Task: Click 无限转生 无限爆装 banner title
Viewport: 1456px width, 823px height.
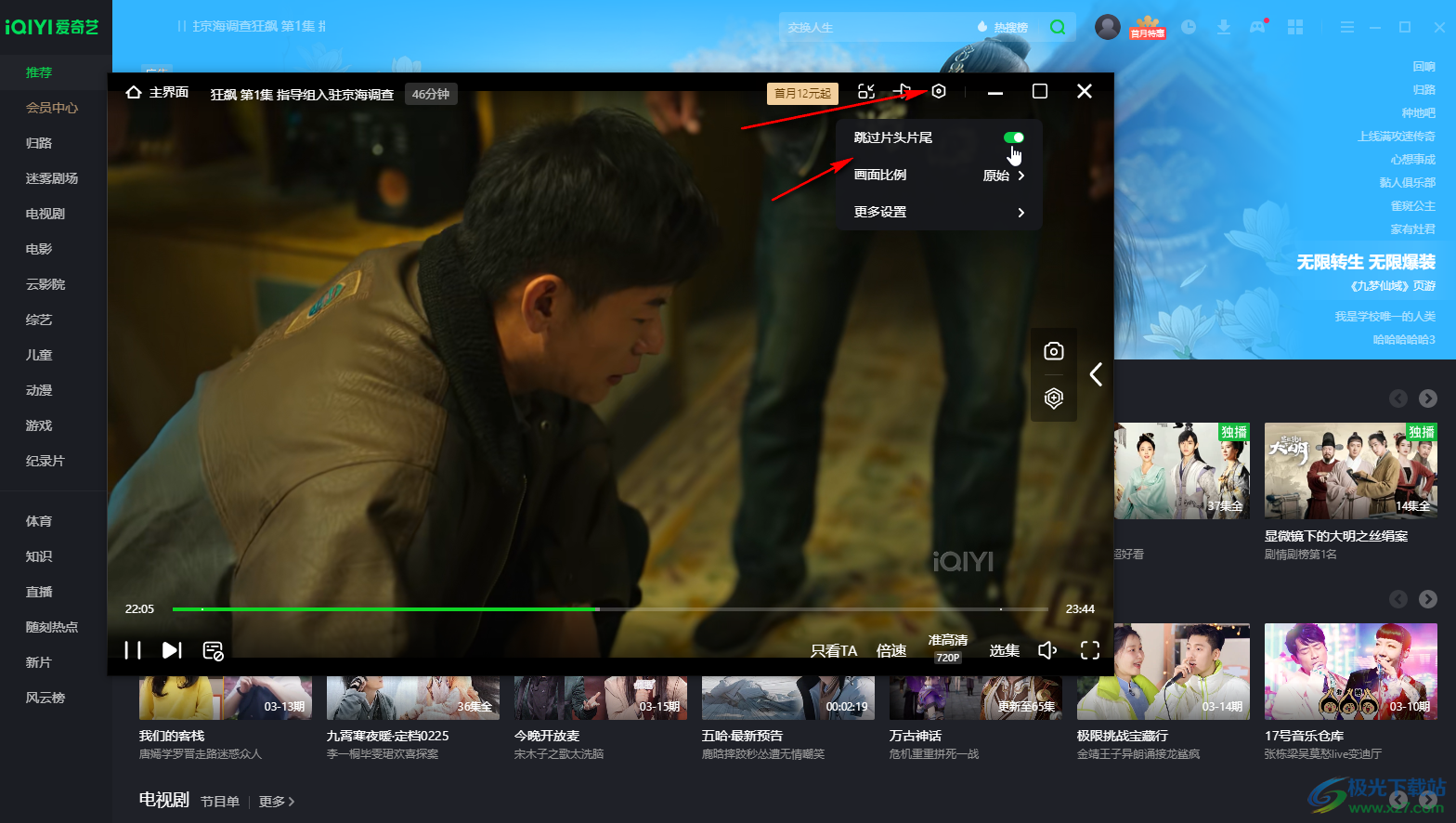Action: click(x=1366, y=262)
